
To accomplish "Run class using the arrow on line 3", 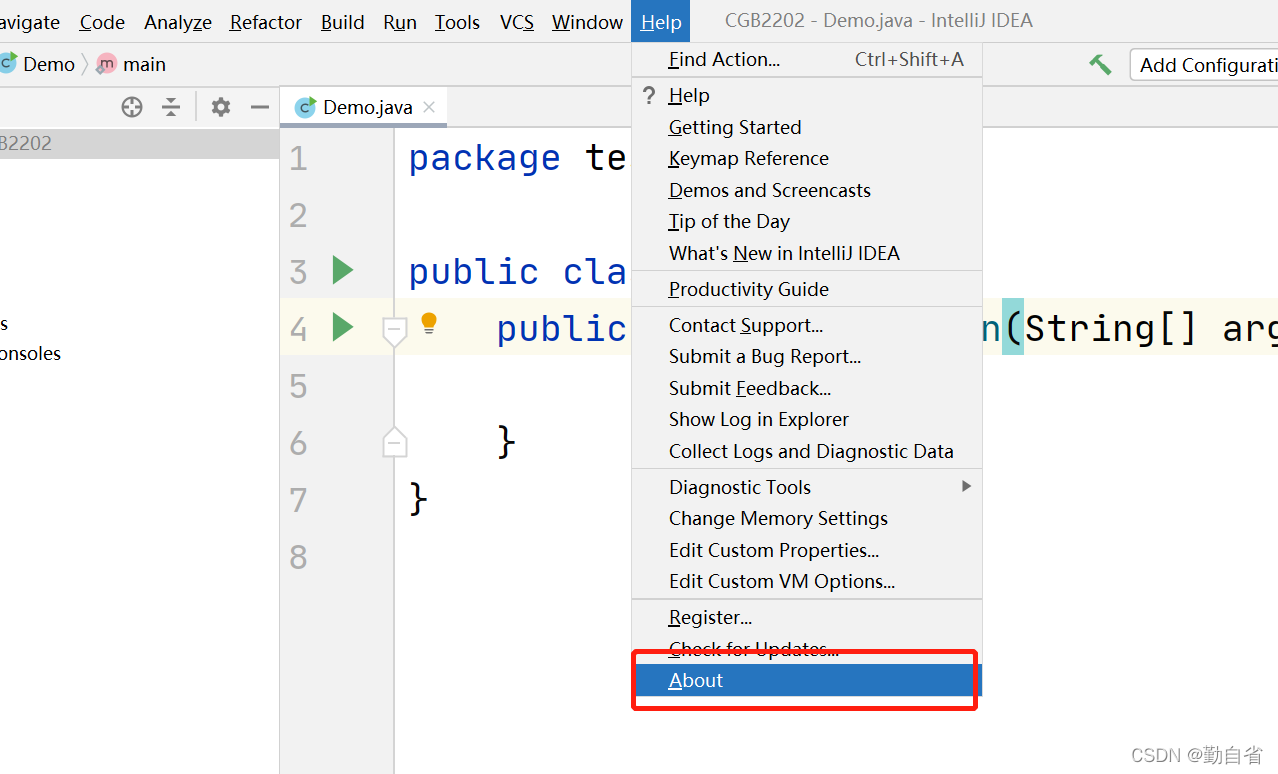I will tap(343, 270).
